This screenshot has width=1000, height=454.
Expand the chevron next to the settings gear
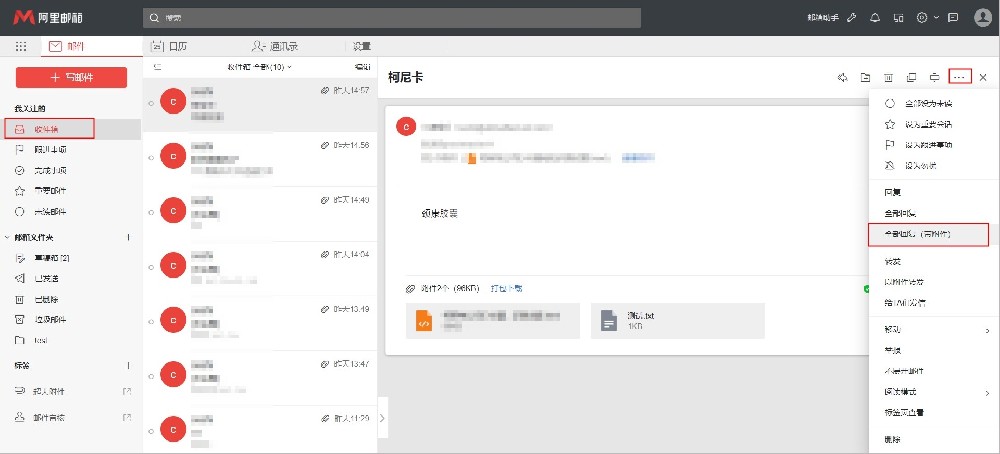[x=936, y=18]
